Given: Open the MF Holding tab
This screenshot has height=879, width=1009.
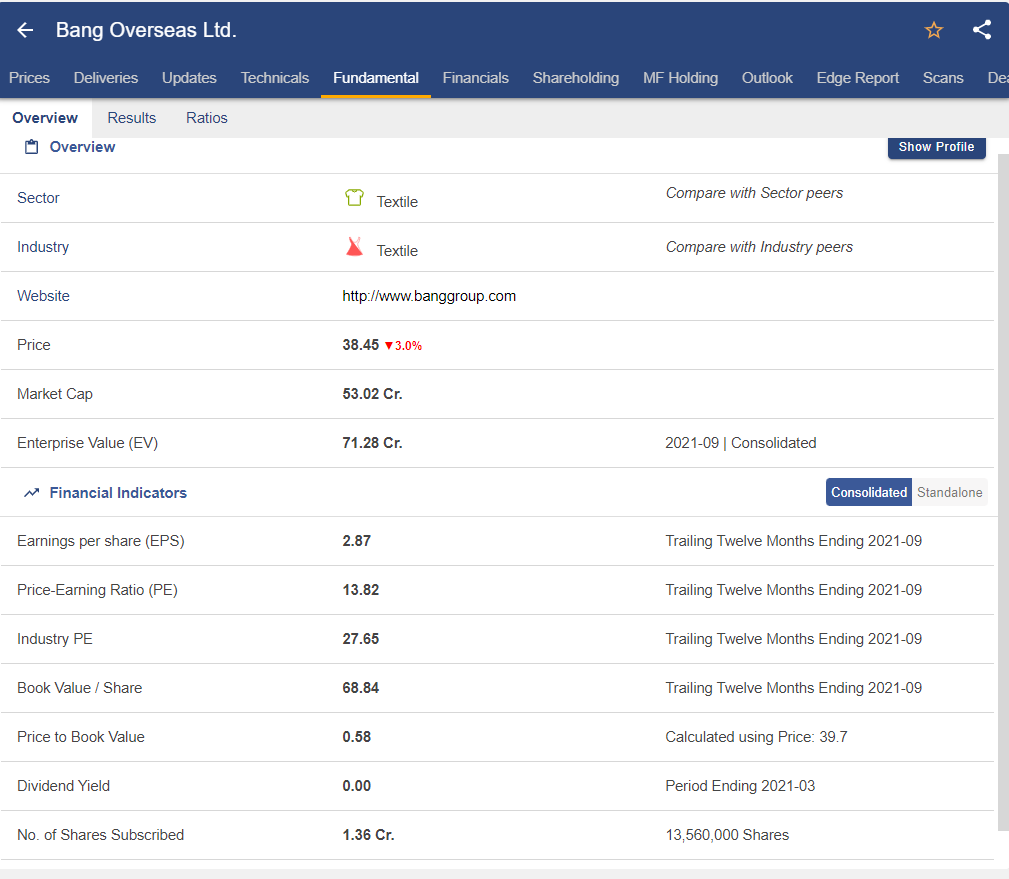Looking at the screenshot, I should (680, 78).
